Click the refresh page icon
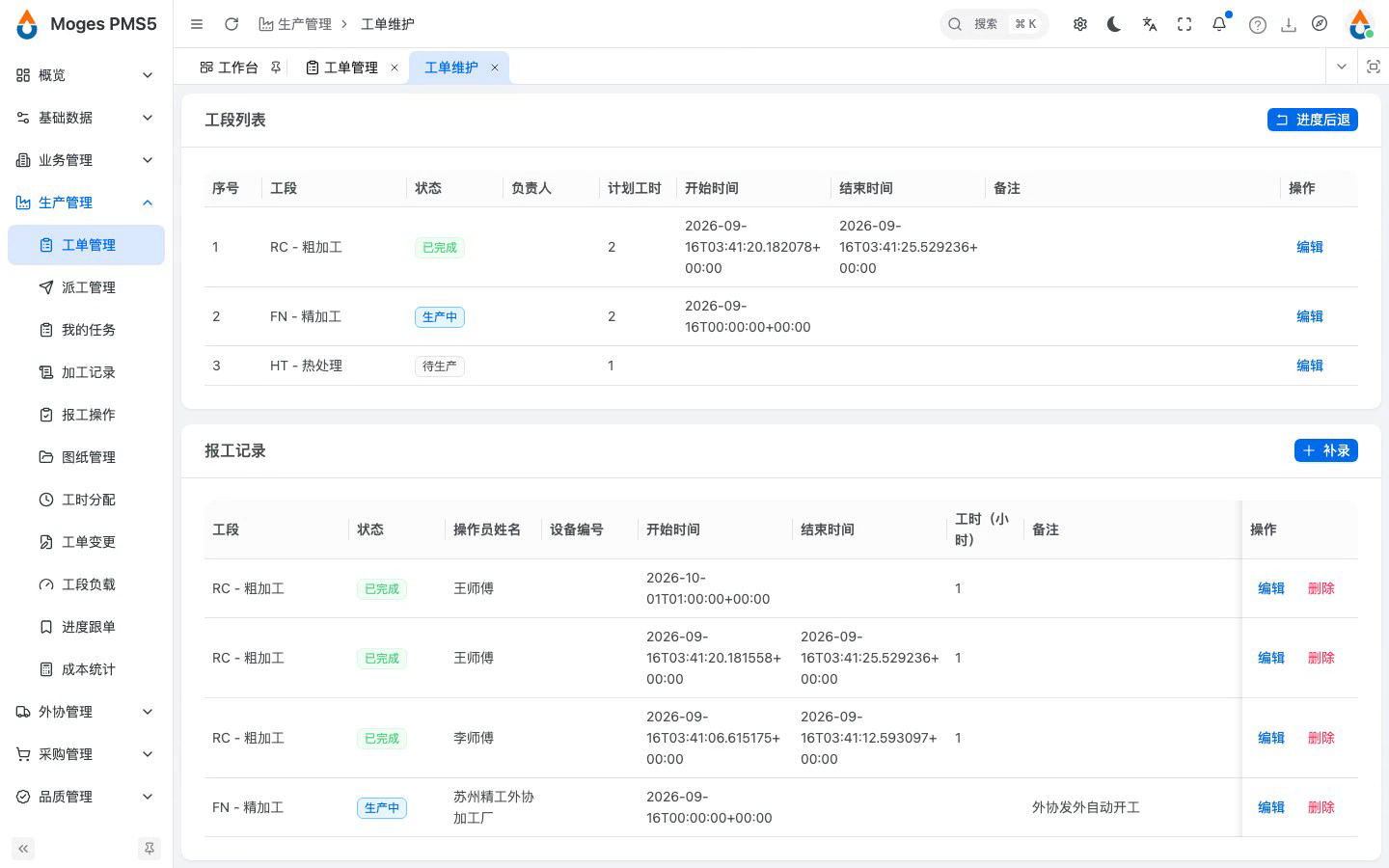Screen dimensions: 1389x868 (x=231, y=24)
